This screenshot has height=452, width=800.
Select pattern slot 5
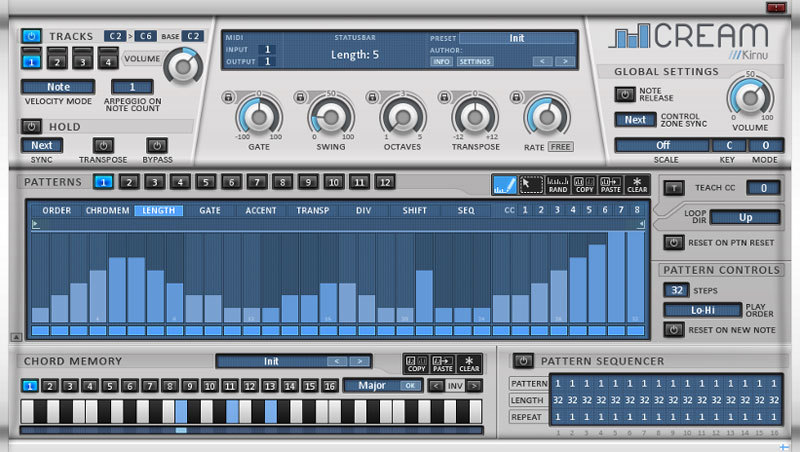[205, 182]
